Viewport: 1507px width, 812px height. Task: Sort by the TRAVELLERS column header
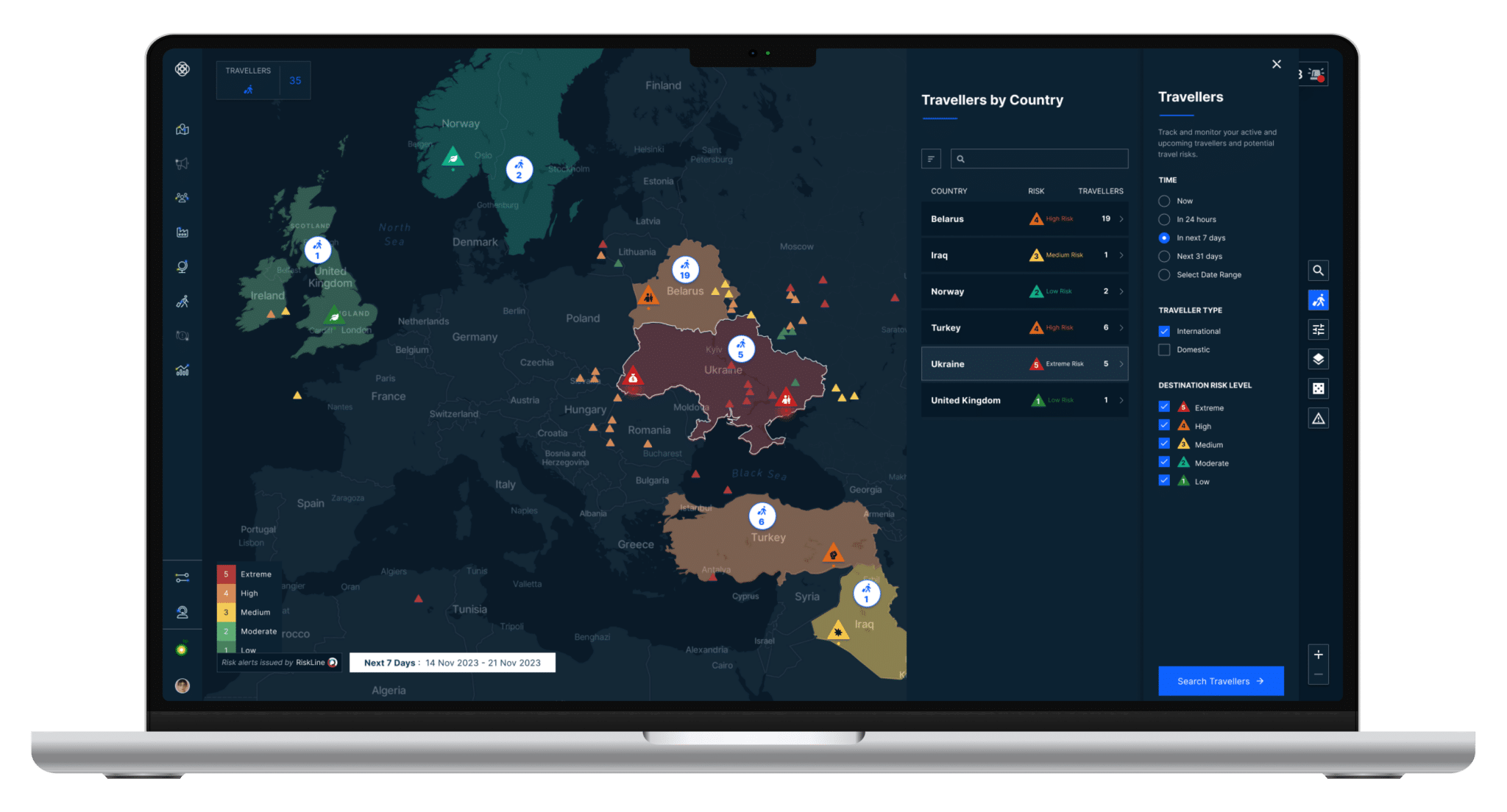pos(1101,191)
